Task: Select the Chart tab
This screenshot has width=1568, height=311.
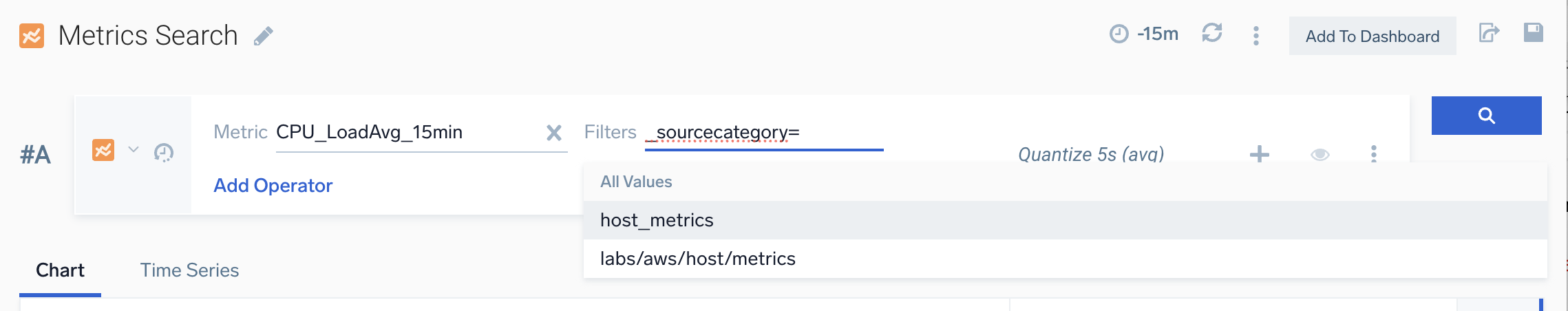Action: pos(60,270)
